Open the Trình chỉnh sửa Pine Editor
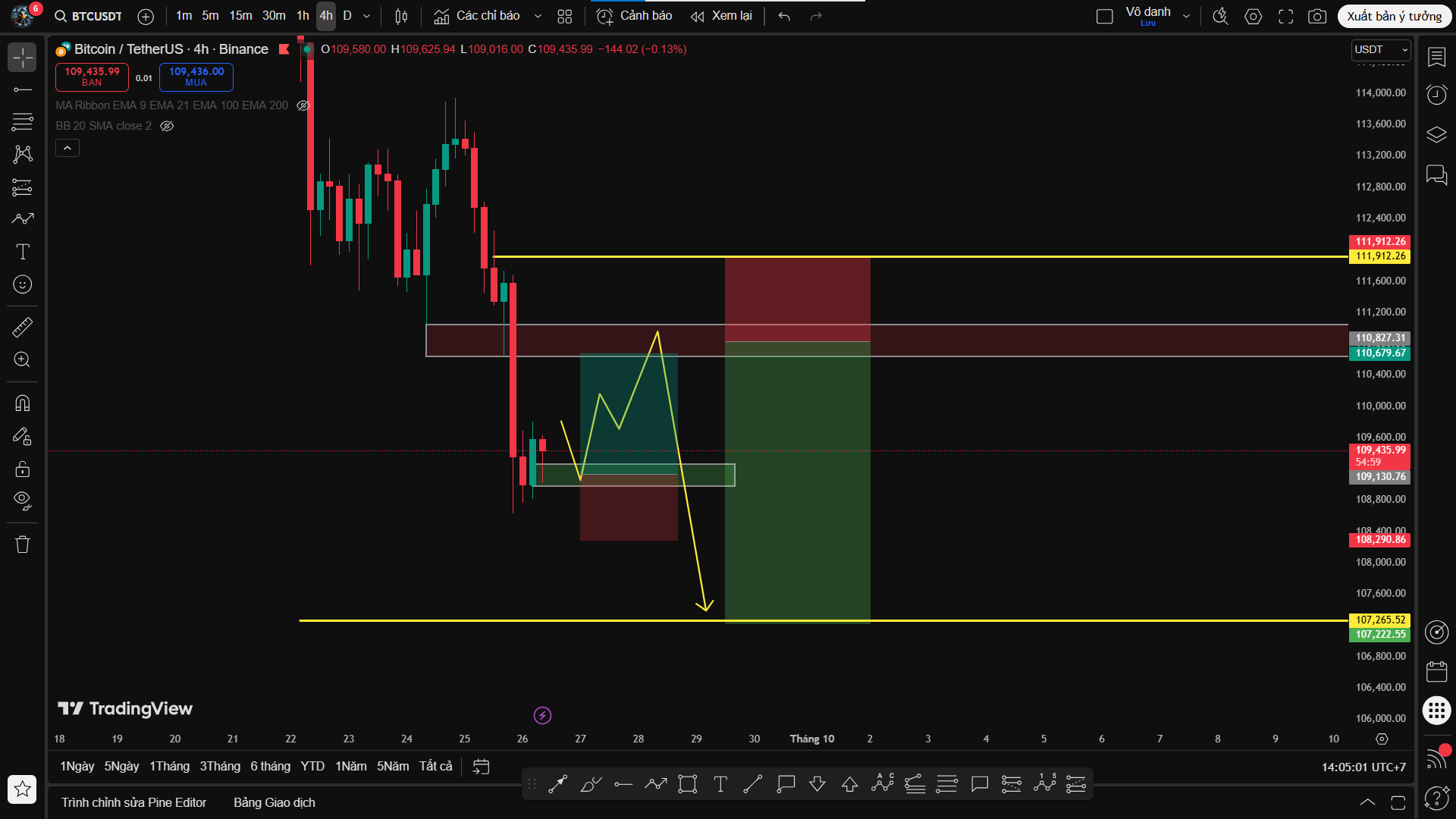 133,802
